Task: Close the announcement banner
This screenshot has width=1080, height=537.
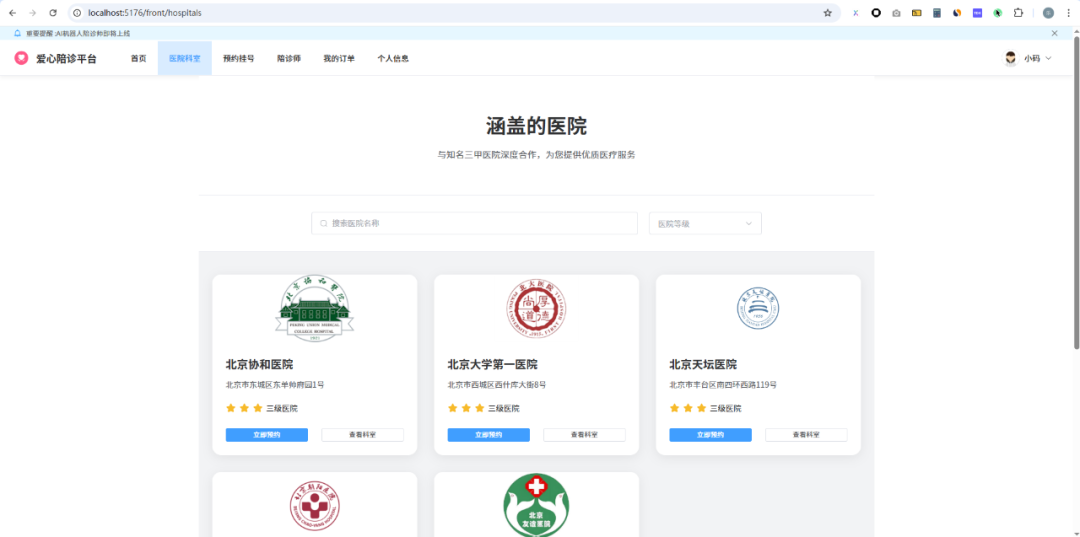Action: click(1055, 33)
